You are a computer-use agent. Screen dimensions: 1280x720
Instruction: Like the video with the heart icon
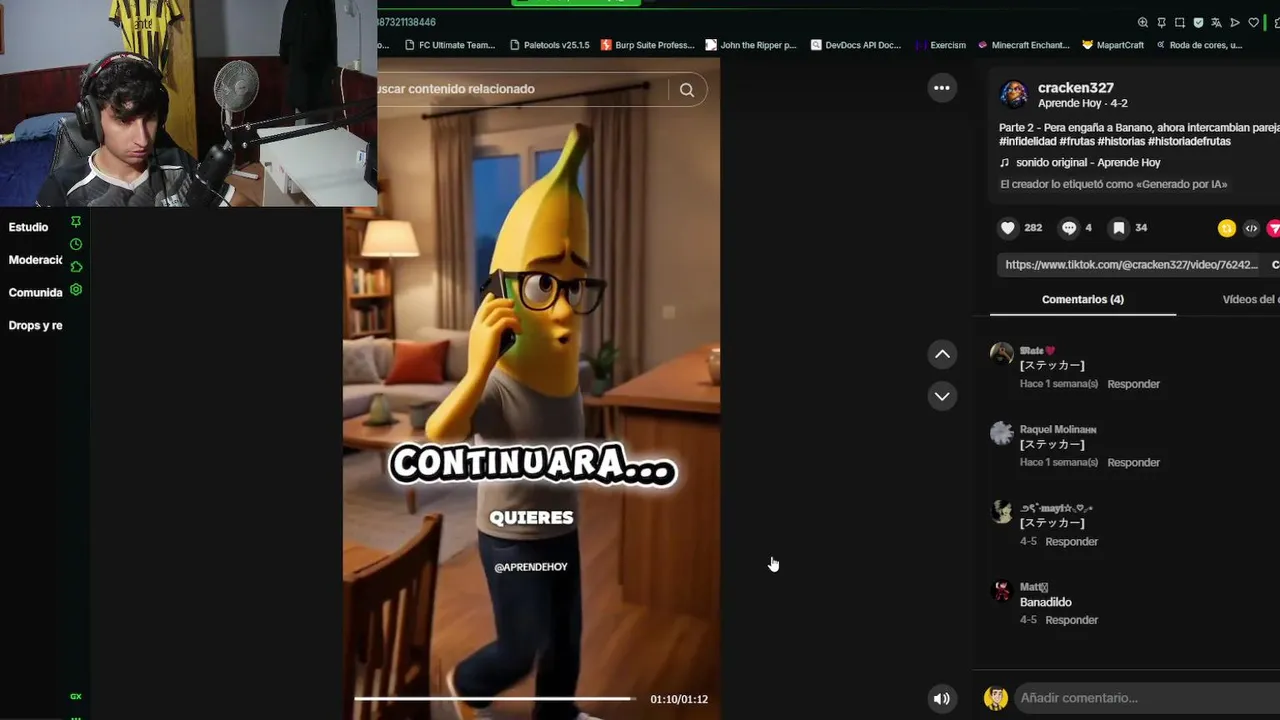(1008, 228)
